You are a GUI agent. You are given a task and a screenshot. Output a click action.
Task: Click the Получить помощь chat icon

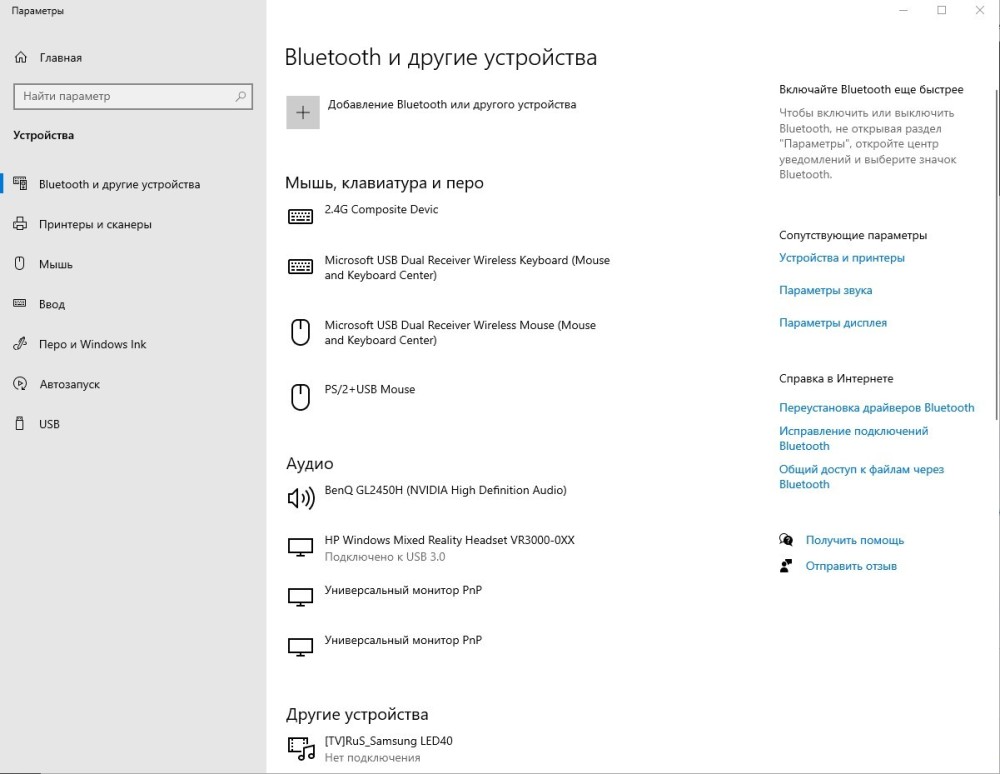(786, 540)
